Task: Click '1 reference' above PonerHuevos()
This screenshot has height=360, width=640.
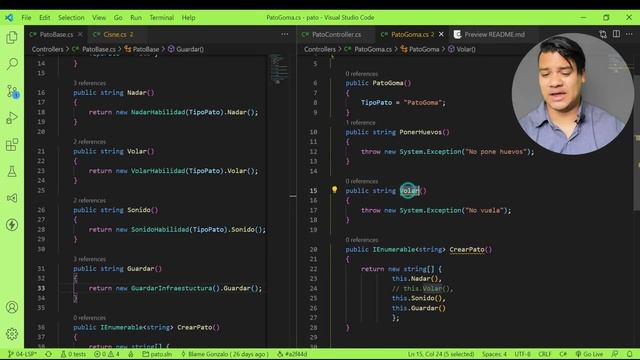Action: coord(360,122)
